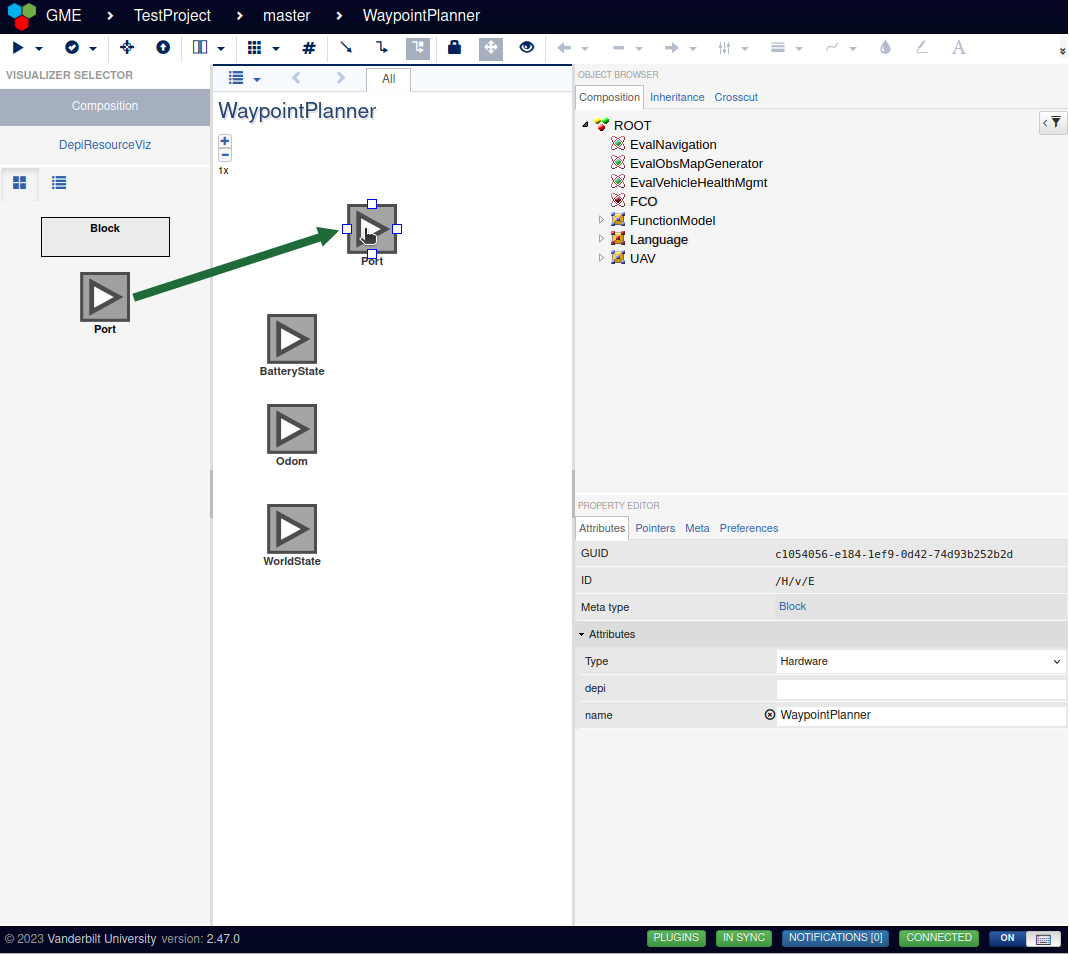Open the Object Browser filter button
The image size is (1069, 955).
(x=1052, y=123)
